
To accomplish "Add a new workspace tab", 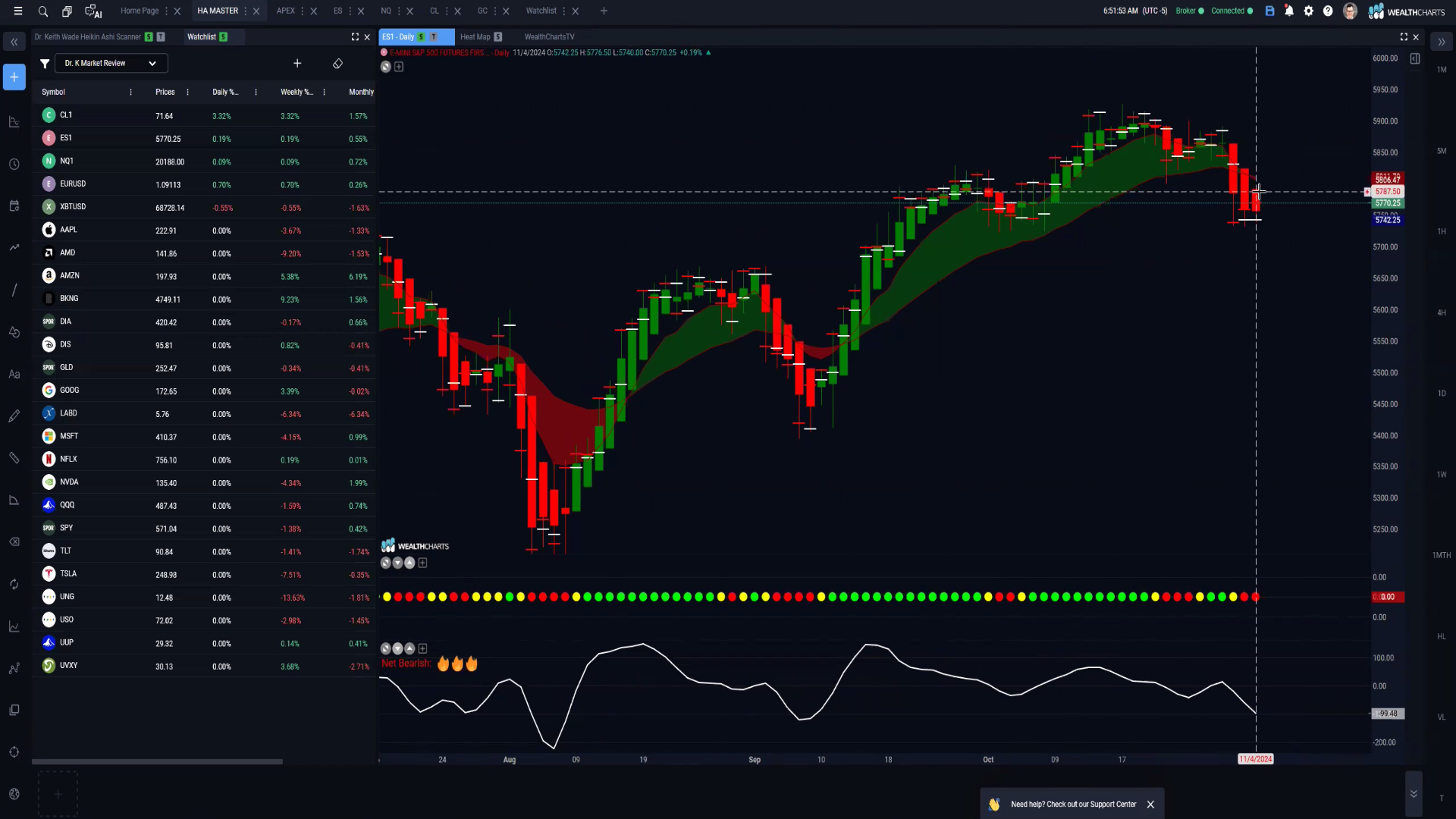I will click(x=604, y=11).
